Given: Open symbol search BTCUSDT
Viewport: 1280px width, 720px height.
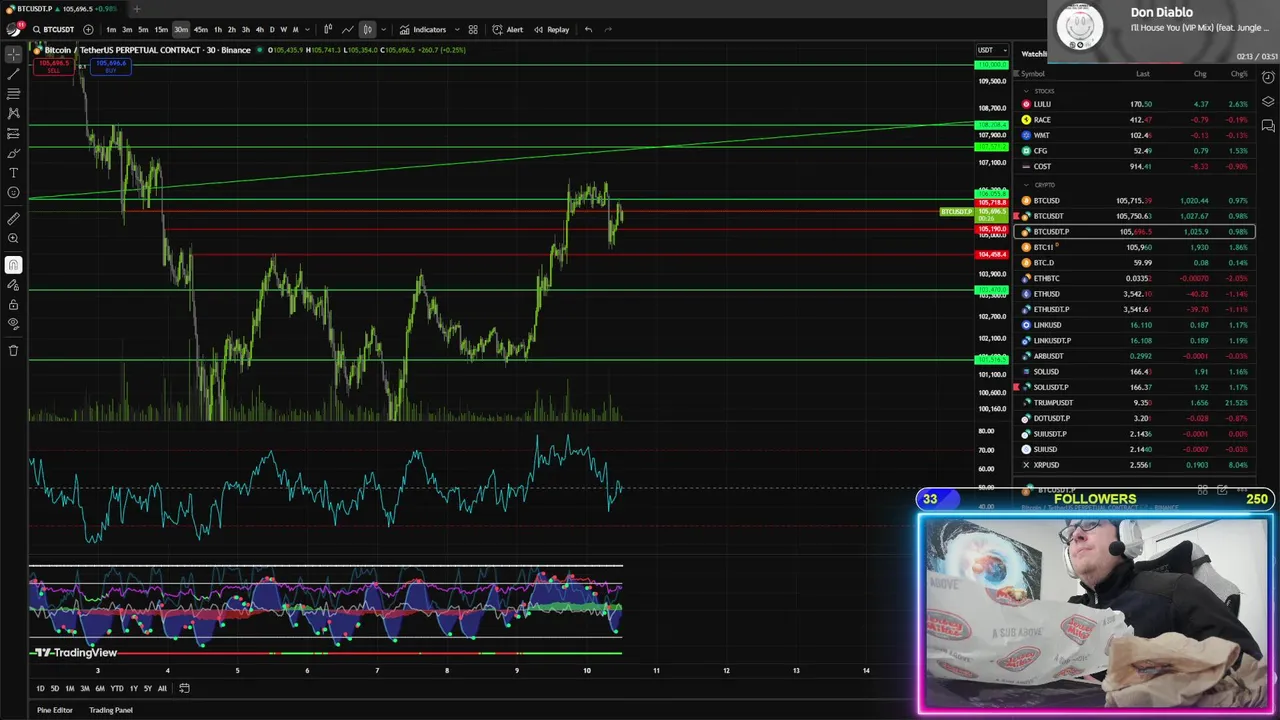Looking at the screenshot, I should click(x=53, y=29).
